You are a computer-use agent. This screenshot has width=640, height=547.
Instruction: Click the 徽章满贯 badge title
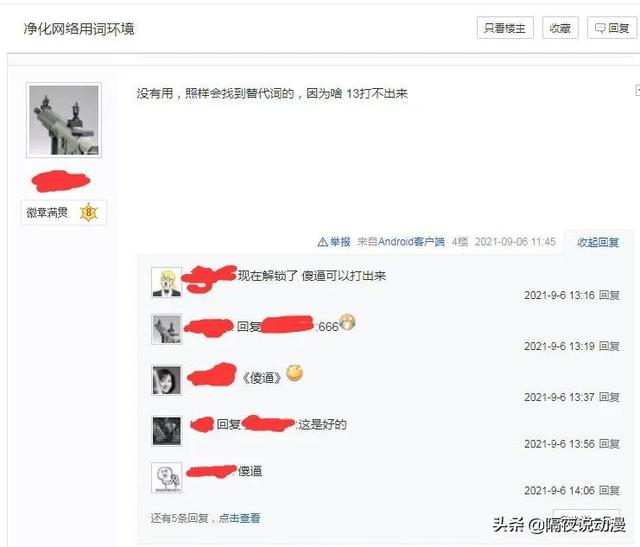pos(47,213)
